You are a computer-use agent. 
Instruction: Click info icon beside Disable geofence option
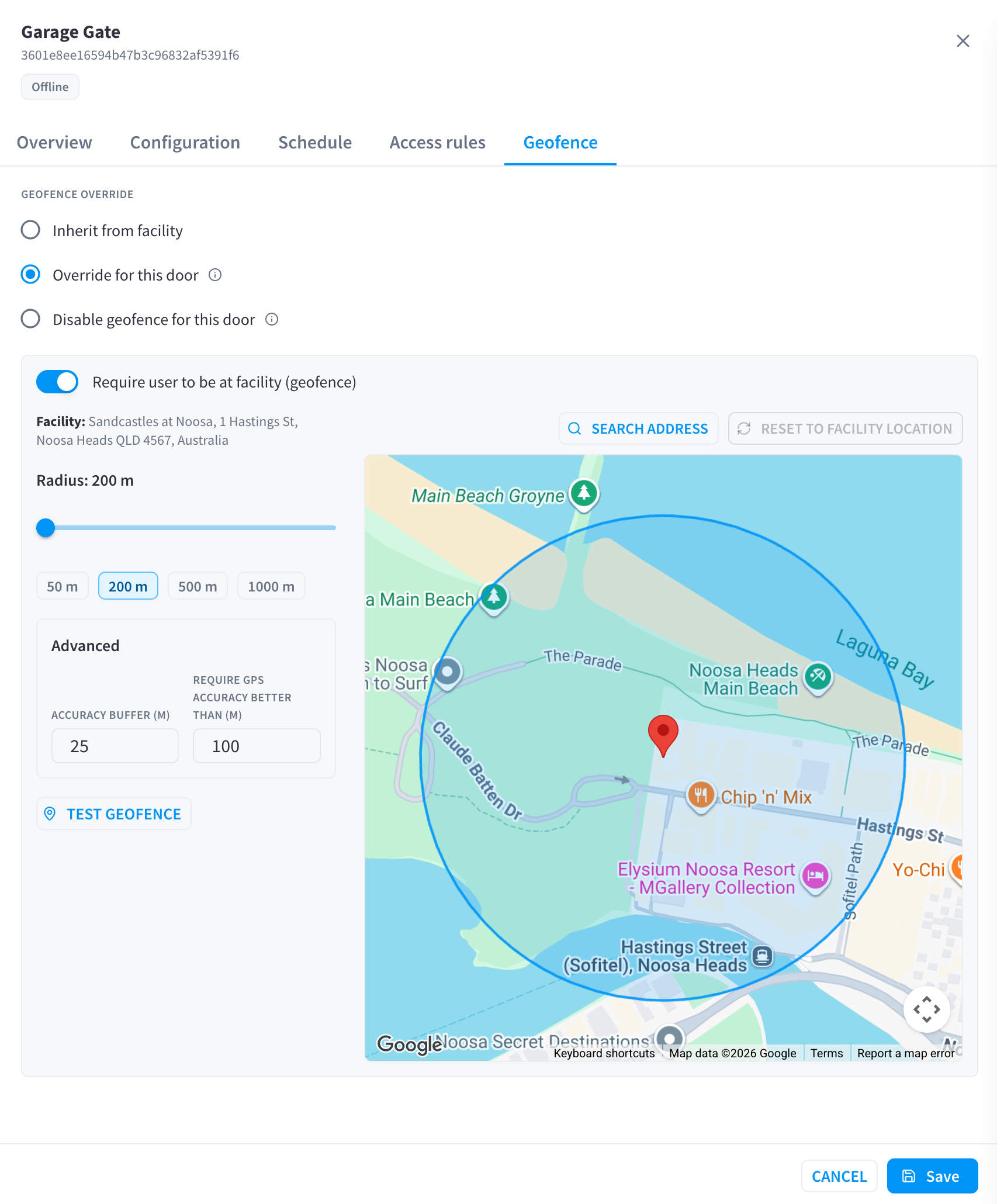point(272,319)
